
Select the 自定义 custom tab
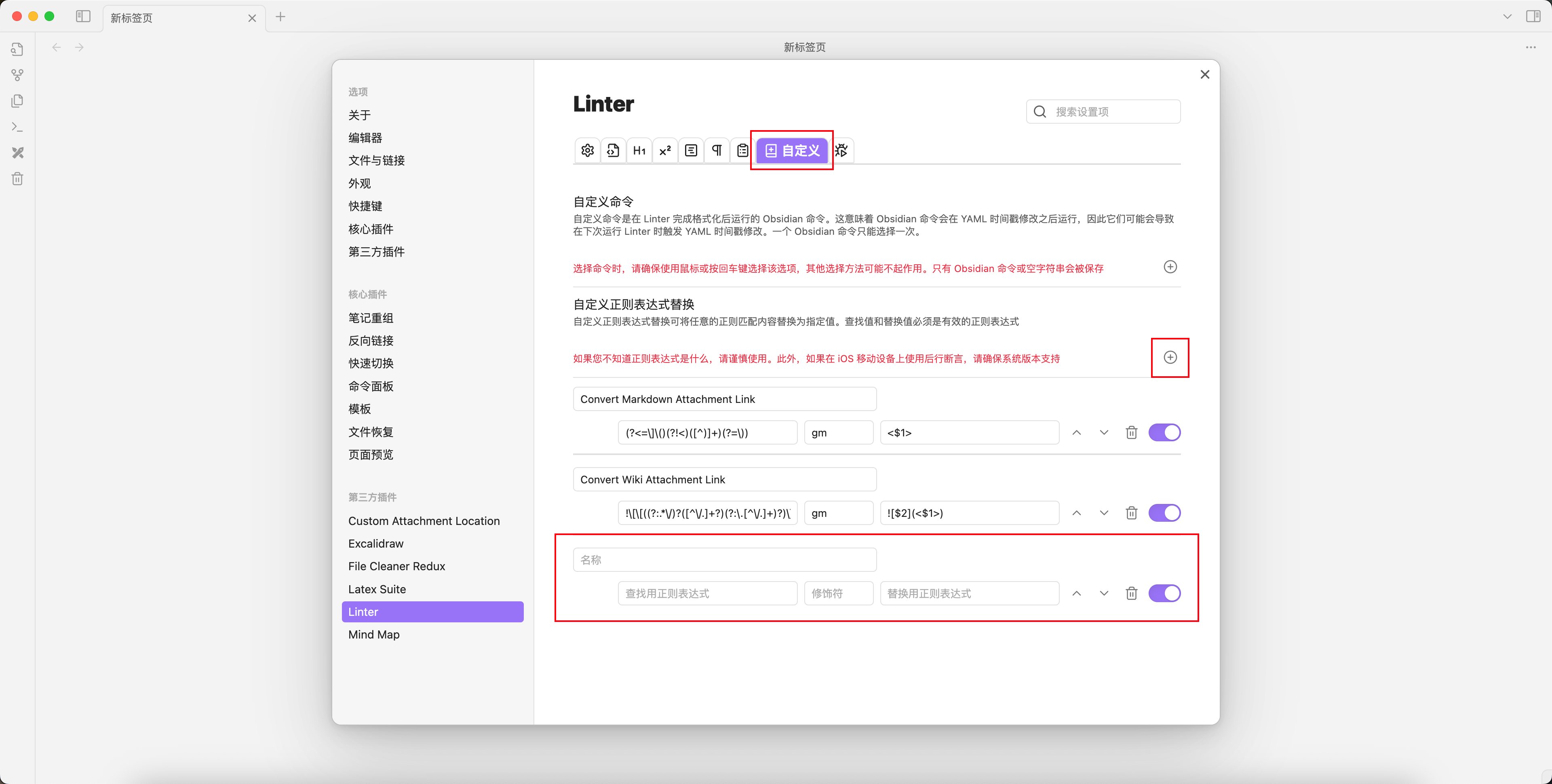coord(792,150)
